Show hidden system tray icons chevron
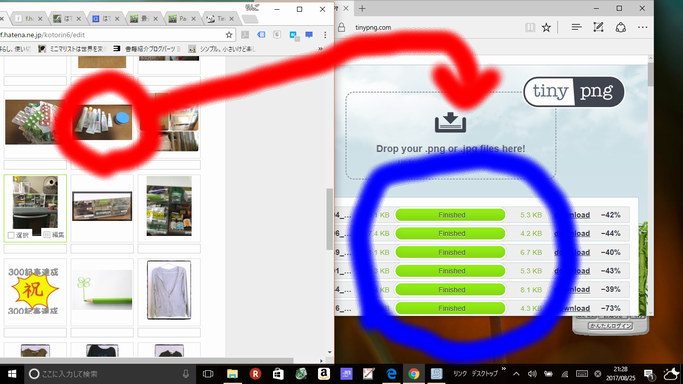This screenshot has height=384, width=683. coord(516,374)
